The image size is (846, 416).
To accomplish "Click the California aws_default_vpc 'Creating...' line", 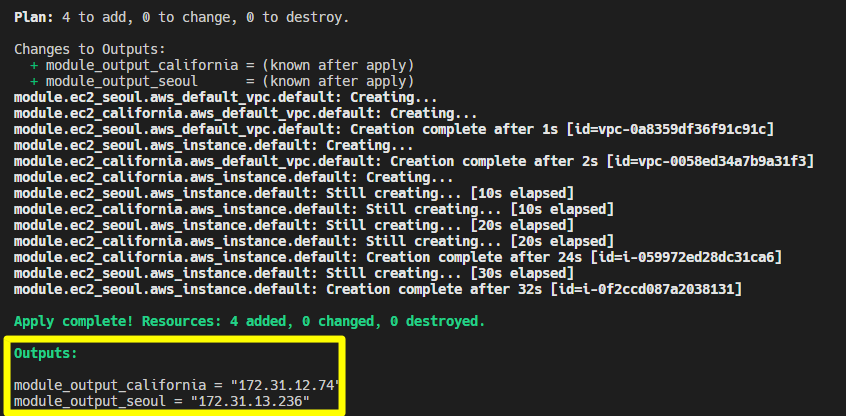I will (245, 114).
